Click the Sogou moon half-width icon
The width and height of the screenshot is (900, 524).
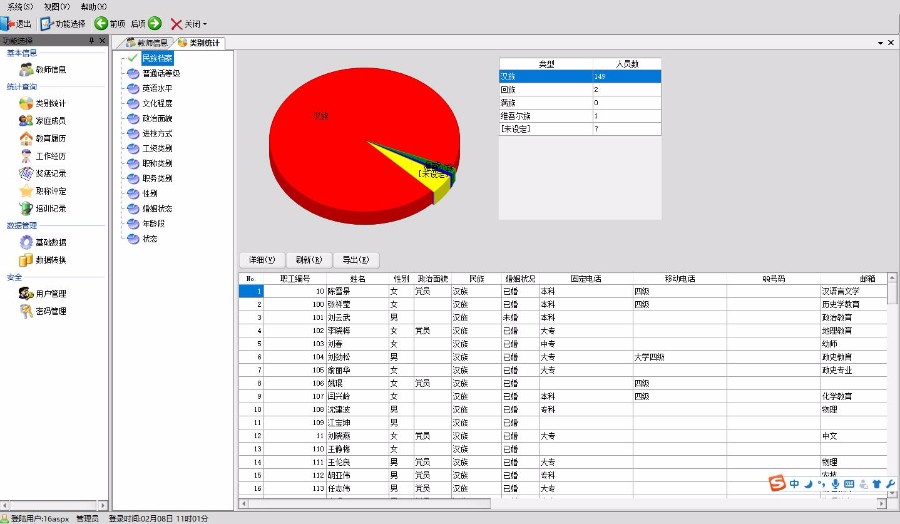pos(808,484)
